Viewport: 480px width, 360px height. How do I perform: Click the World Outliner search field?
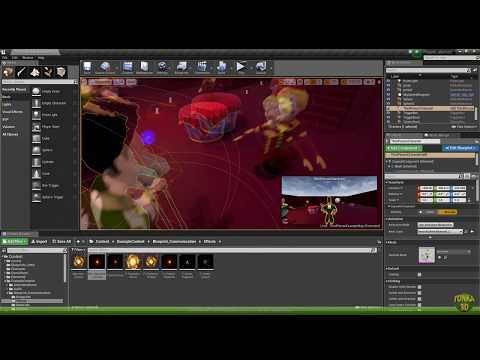pos(427,70)
